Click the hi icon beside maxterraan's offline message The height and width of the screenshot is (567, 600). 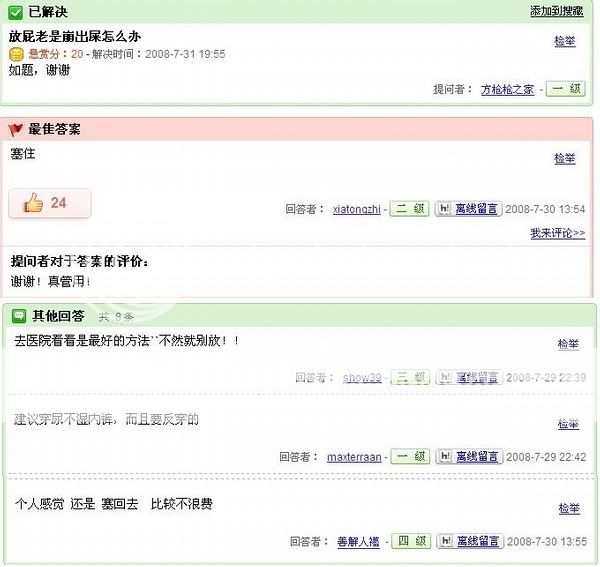tap(445, 456)
